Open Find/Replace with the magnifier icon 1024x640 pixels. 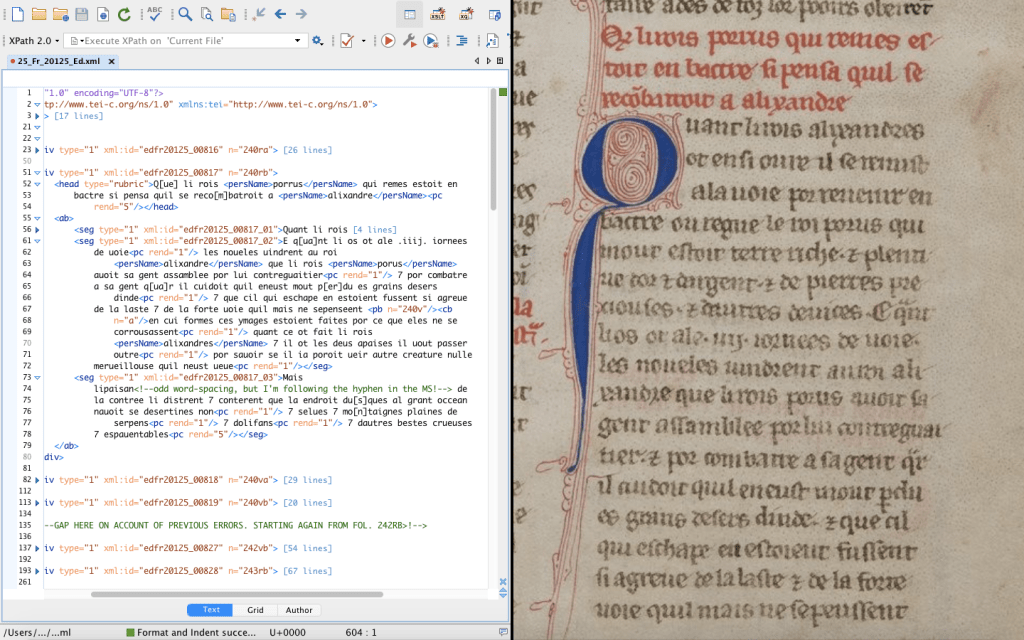[x=185, y=14]
